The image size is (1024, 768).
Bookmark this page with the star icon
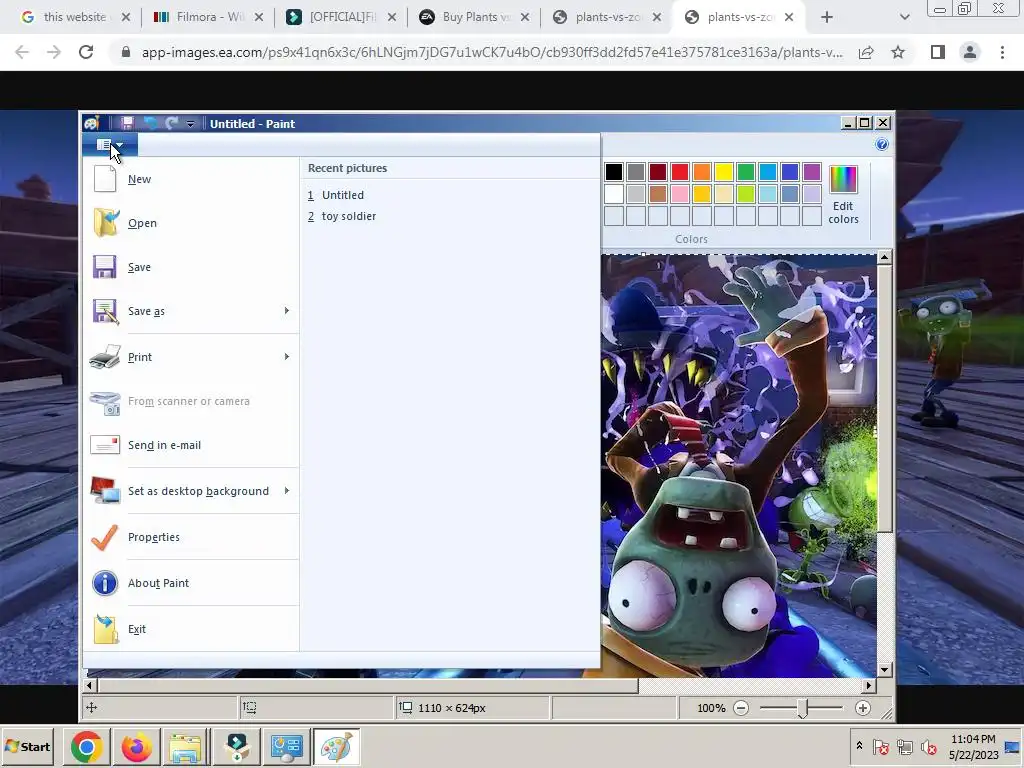(x=898, y=52)
